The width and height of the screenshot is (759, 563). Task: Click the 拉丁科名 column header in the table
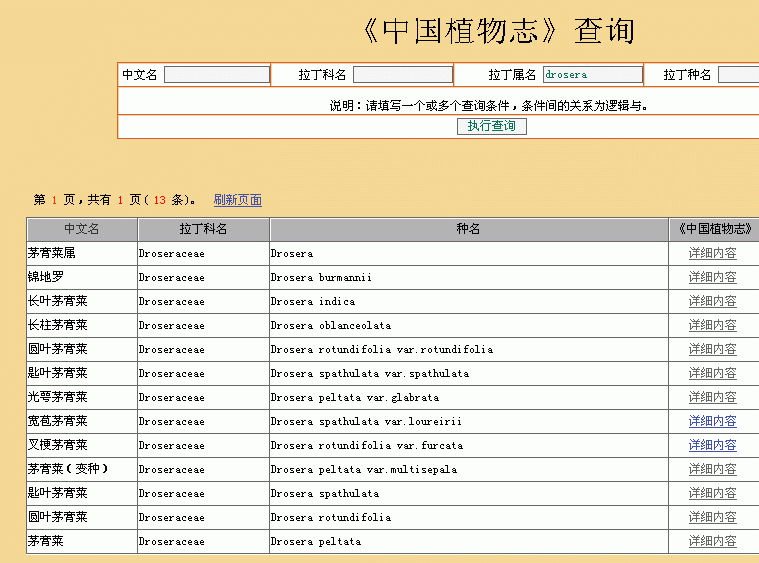click(203, 229)
